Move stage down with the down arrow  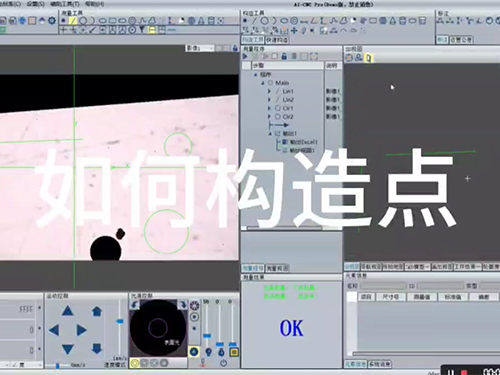tap(68, 349)
